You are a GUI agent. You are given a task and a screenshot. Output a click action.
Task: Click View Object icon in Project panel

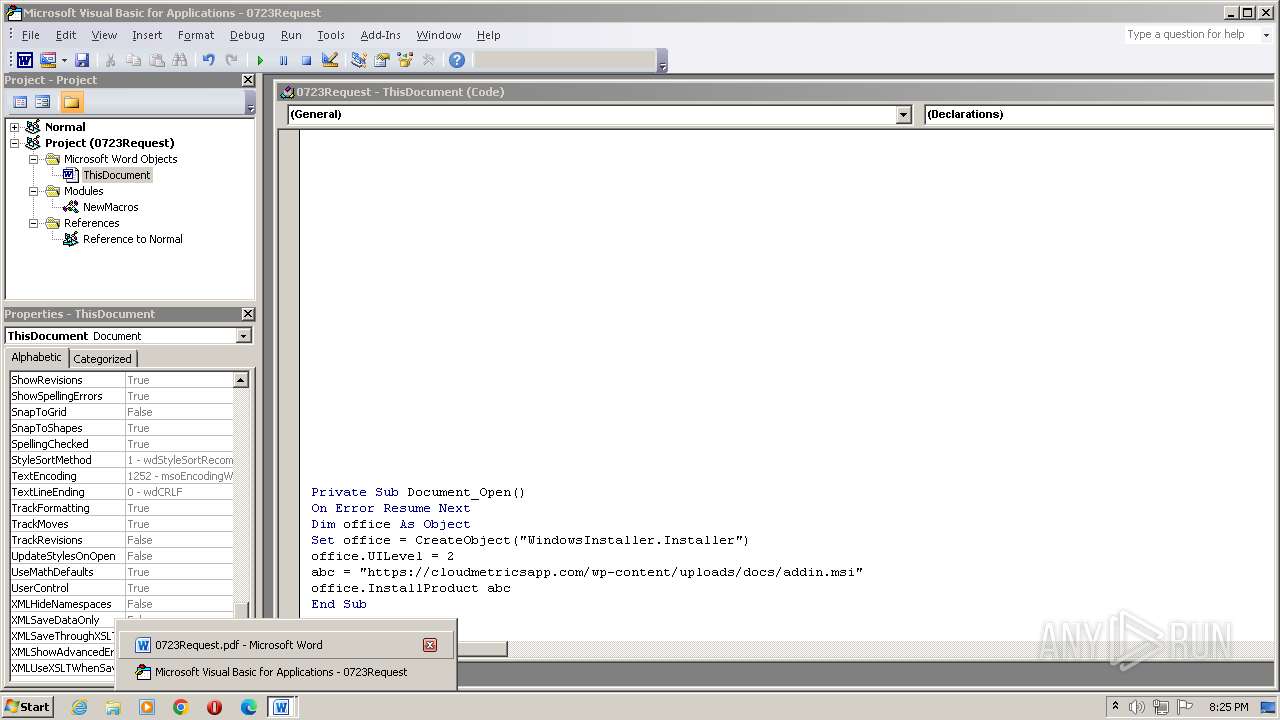[x=43, y=102]
